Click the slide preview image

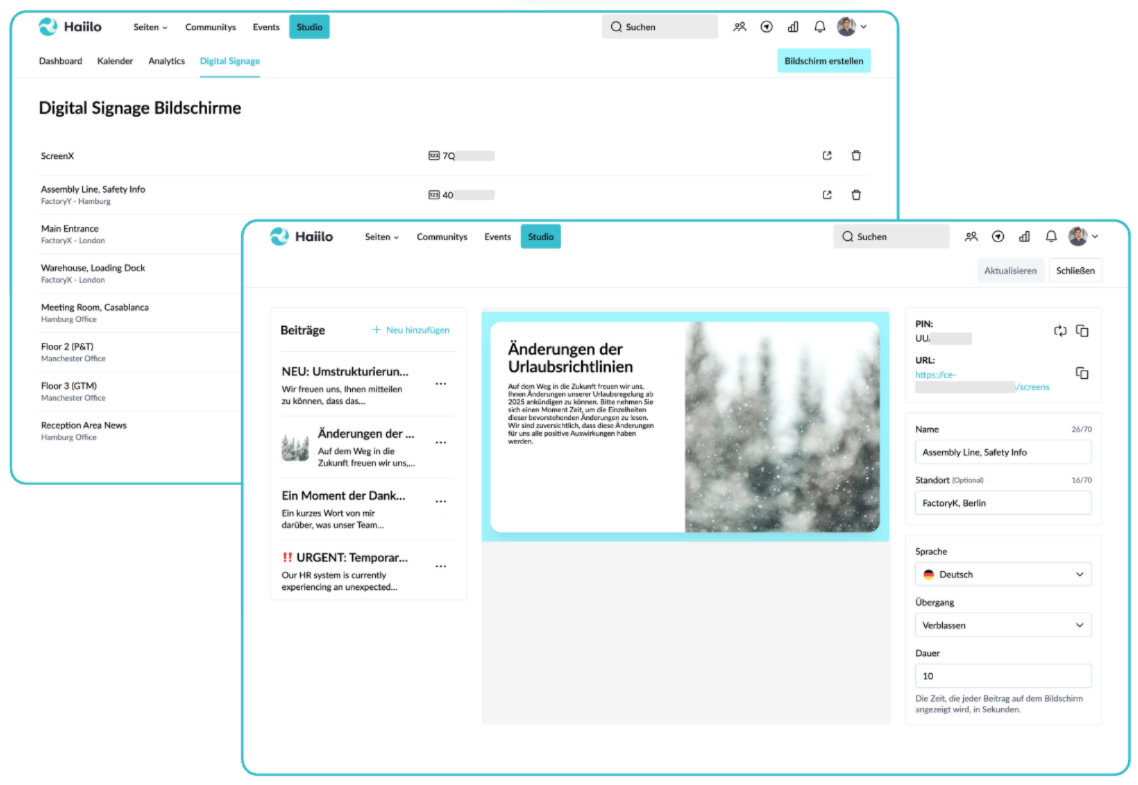(782, 427)
